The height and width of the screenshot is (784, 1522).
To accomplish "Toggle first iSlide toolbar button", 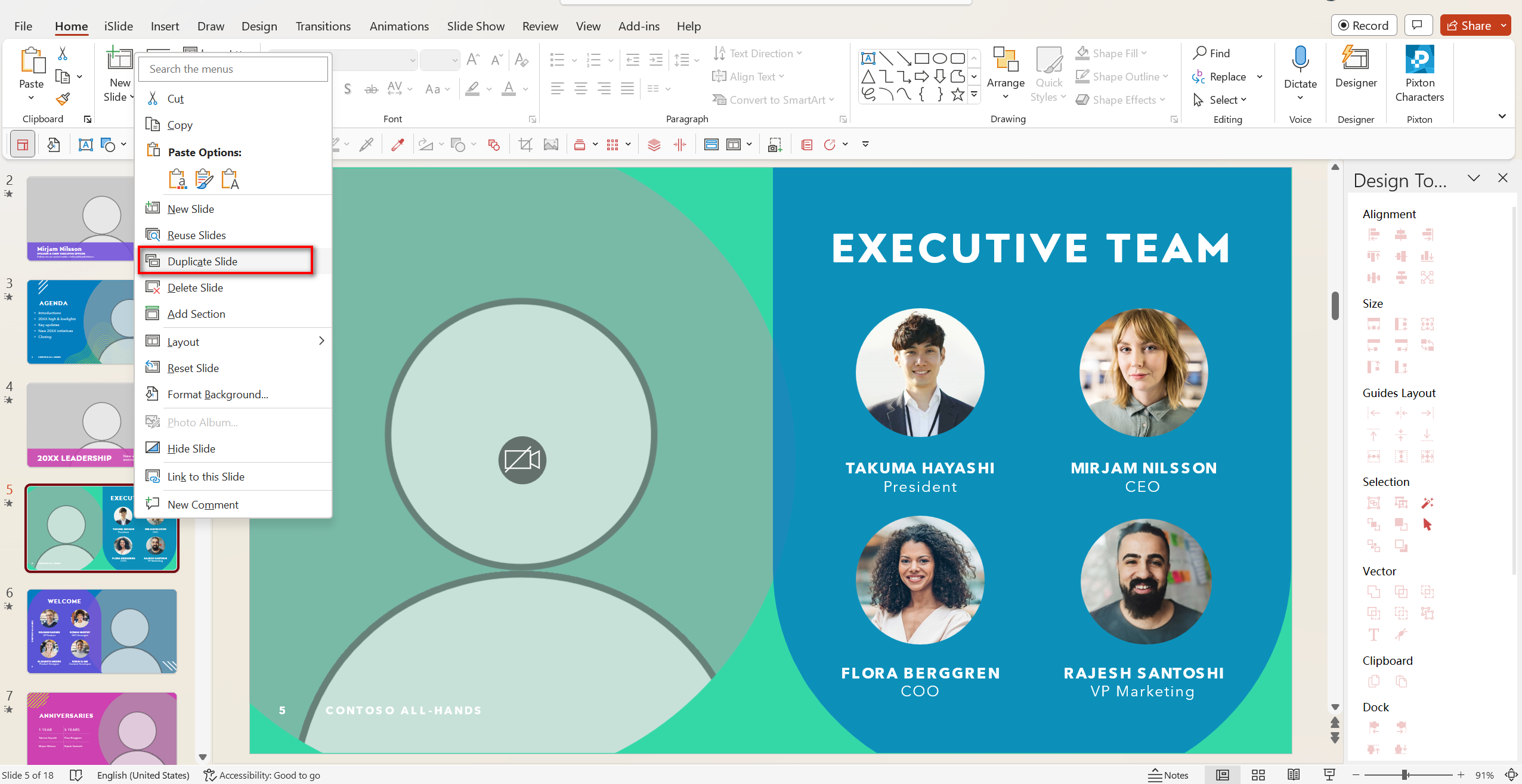I will click(x=23, y=144).
